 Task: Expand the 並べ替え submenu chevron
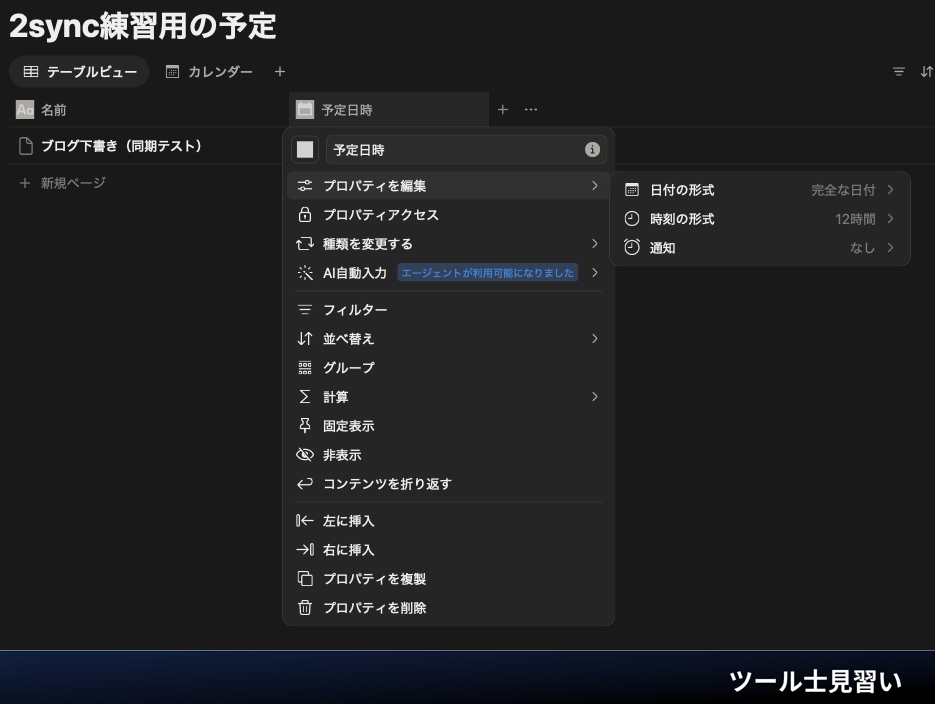click(x=595, y=339)
